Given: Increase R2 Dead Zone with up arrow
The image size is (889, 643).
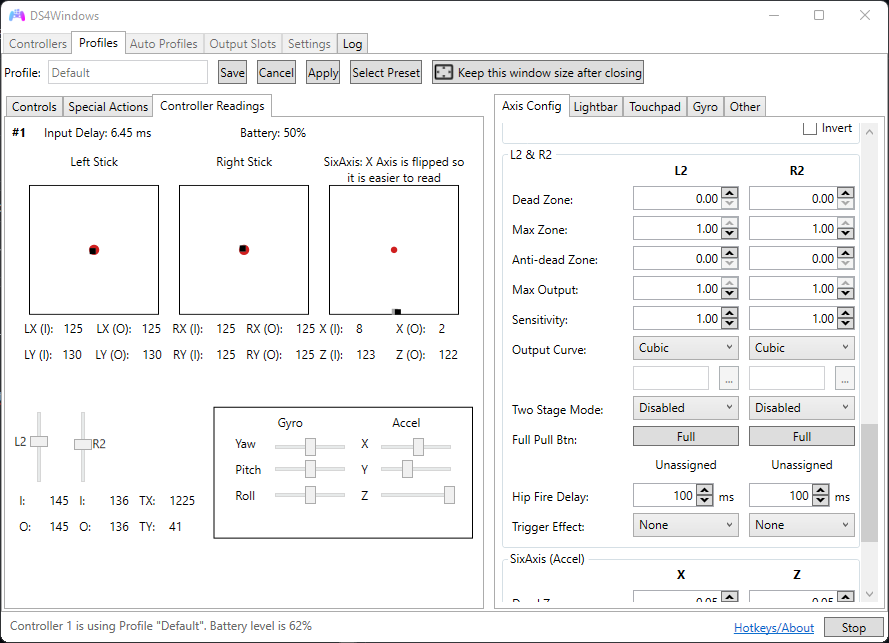Looking at the screenshot, I should tap(846, 193).
